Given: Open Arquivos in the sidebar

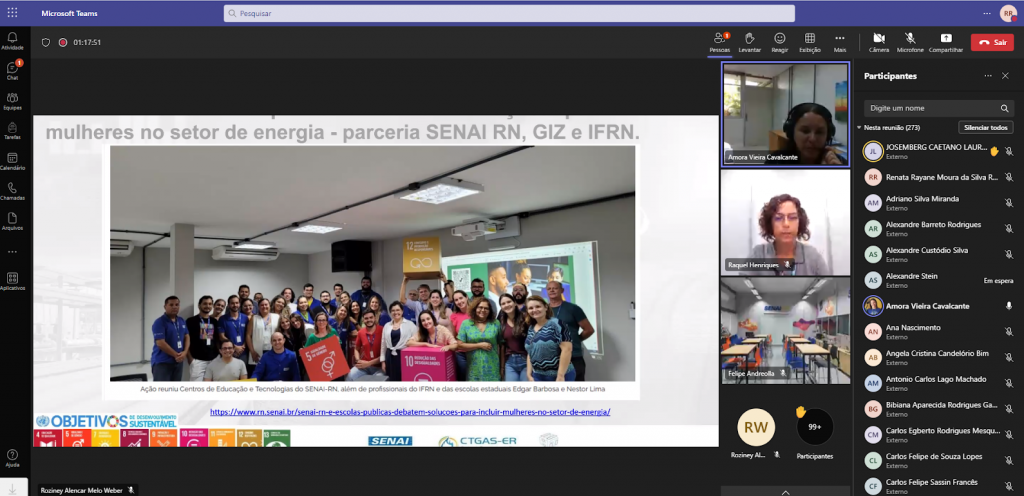Looking at the screenshot, I should (x=12, y=221).
